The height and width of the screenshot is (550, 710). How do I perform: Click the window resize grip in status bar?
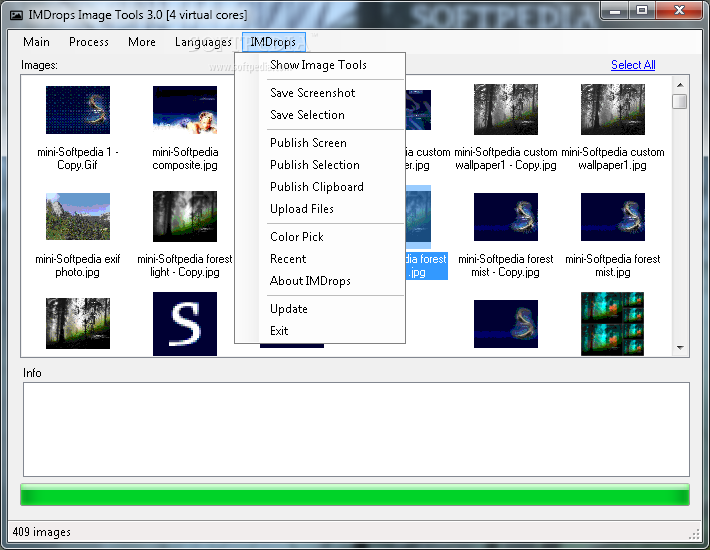pyautogui.click(x=694, y=535)
